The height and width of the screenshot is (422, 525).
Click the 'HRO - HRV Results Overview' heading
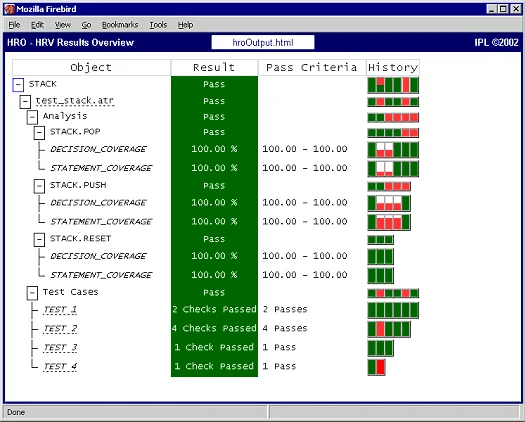coord(70,43)
